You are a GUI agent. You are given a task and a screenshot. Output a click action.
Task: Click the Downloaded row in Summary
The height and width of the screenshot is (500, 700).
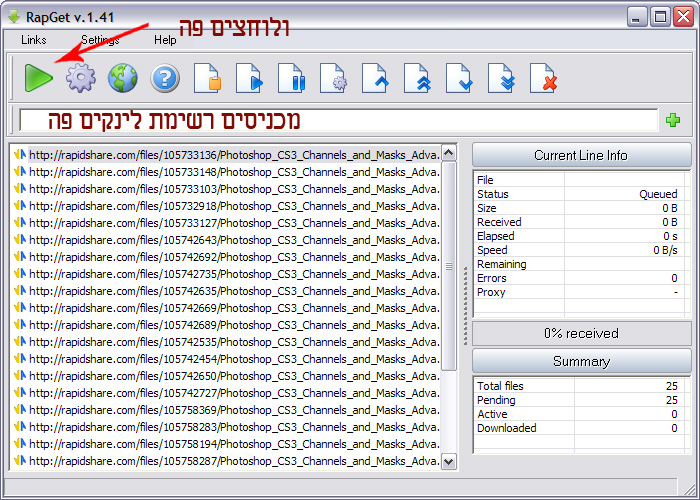[579, 428]
